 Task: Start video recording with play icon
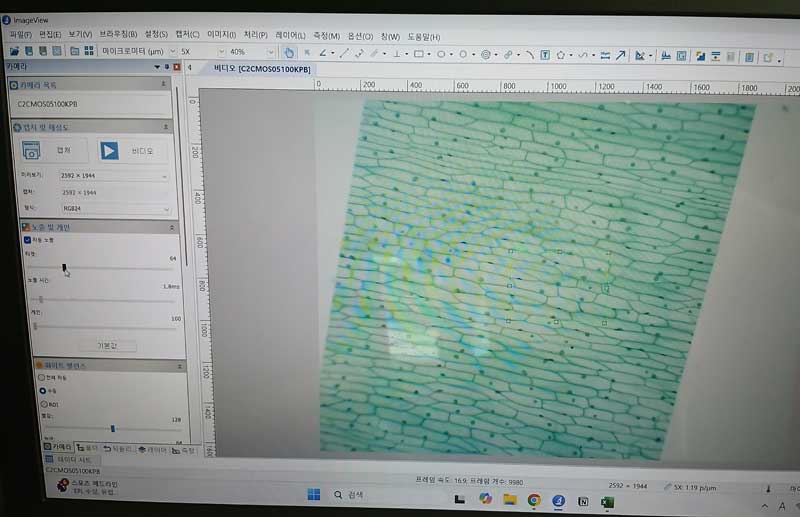[109, 151]
